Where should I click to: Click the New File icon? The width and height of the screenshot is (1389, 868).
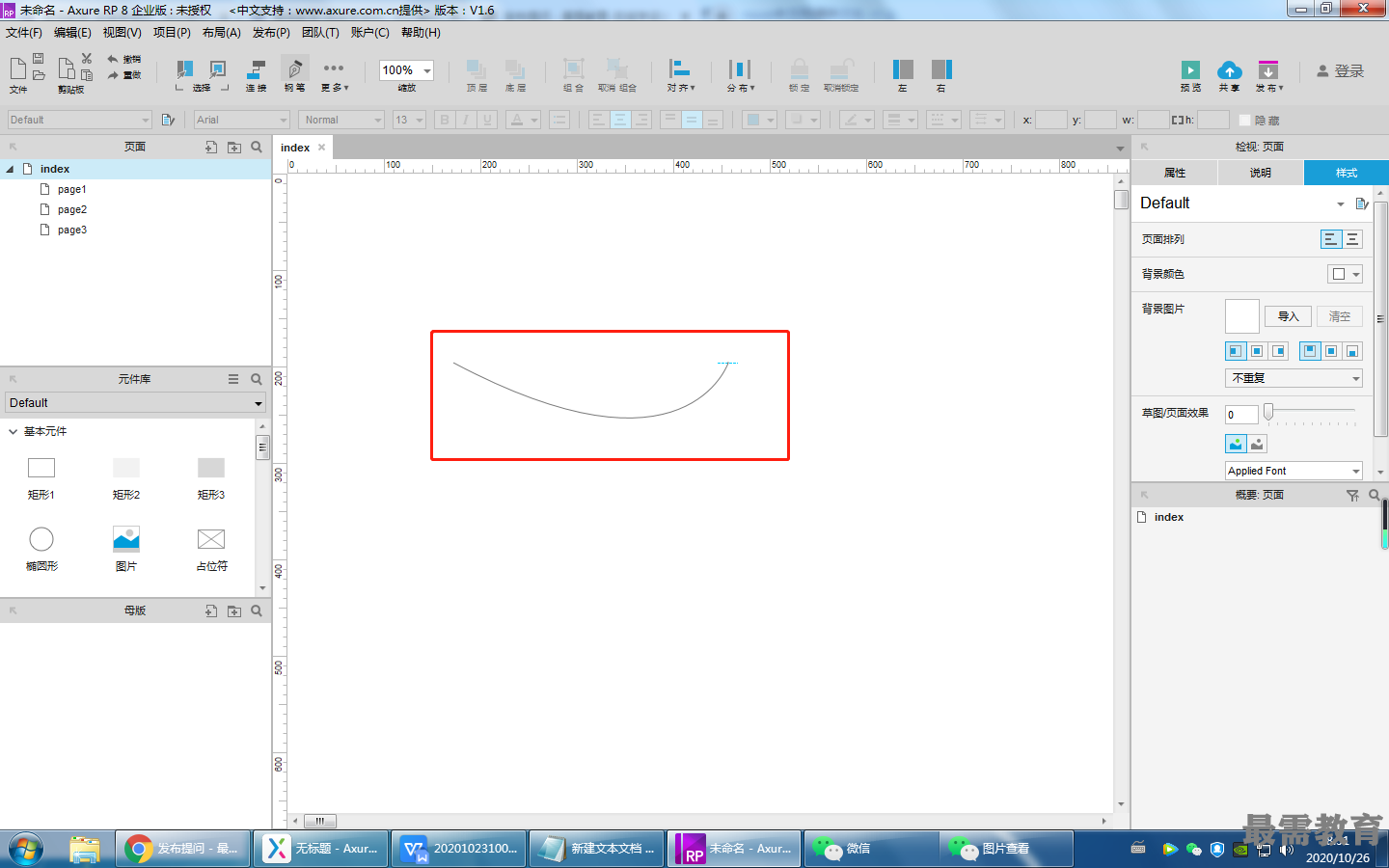pos(17,68)
